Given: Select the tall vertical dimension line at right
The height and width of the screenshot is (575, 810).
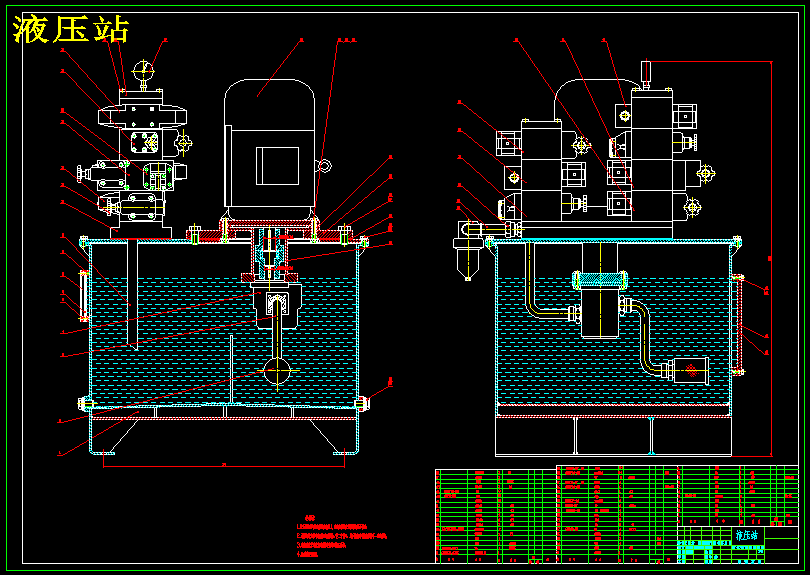Looking at the screenshot, I should click(771, 258).
